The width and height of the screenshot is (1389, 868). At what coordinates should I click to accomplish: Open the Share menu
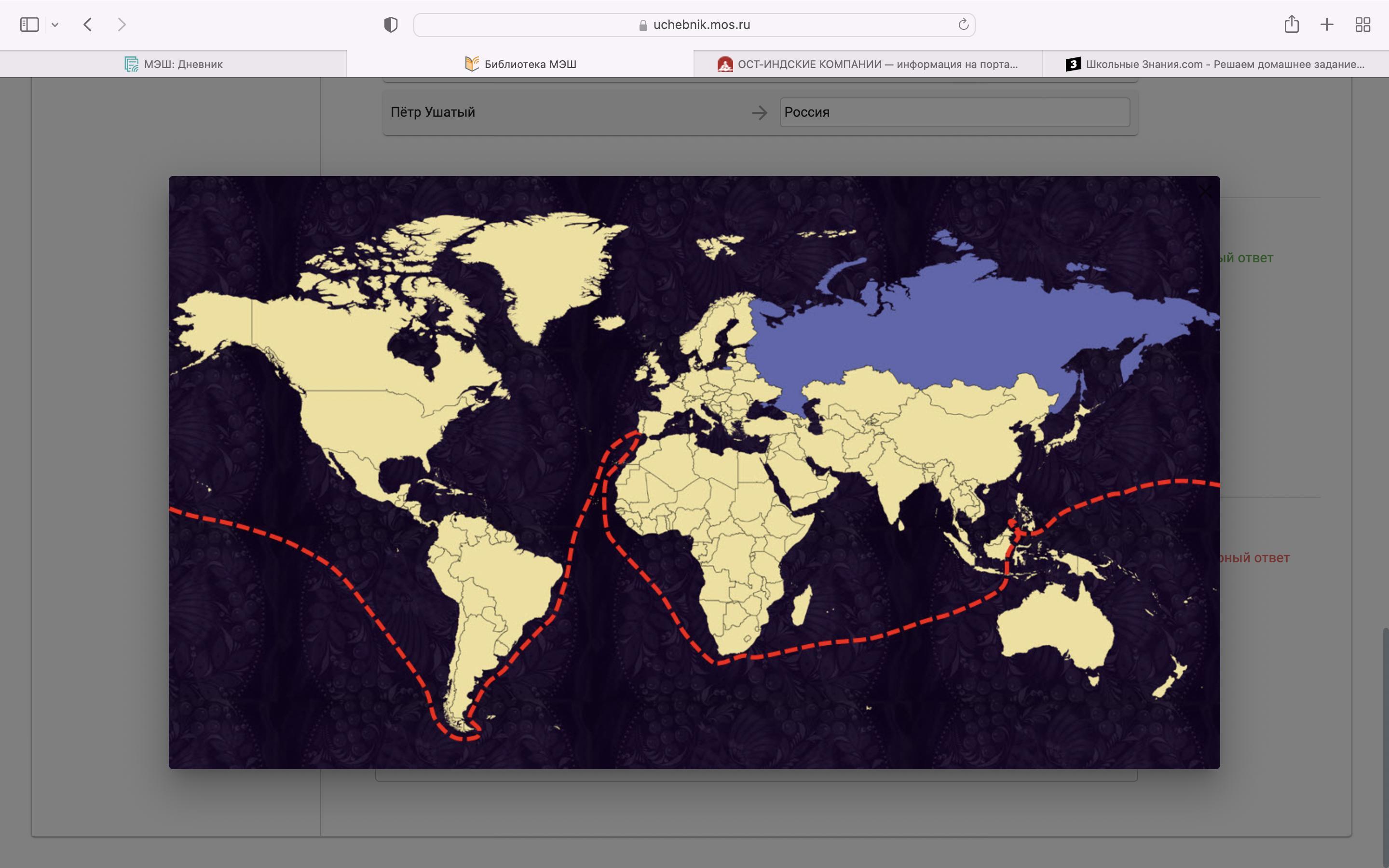(1292, 25)
